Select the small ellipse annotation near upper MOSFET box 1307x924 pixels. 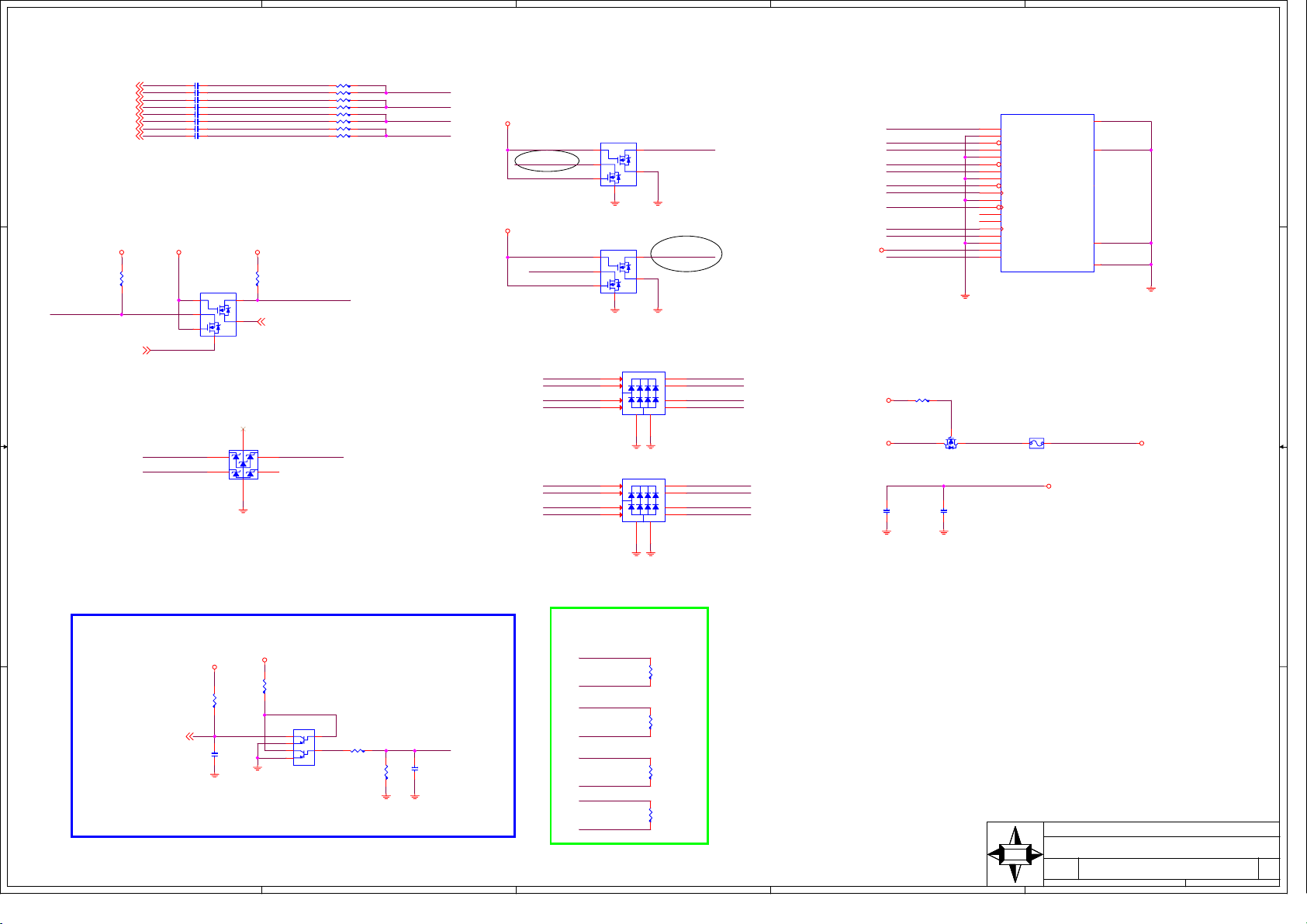tap(547, 161)
